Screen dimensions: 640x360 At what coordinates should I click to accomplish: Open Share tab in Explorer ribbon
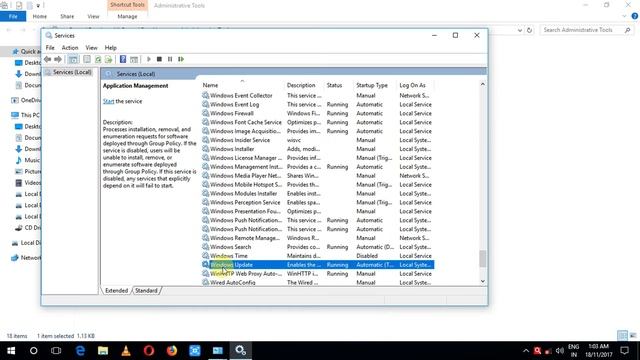coord(67,16)
